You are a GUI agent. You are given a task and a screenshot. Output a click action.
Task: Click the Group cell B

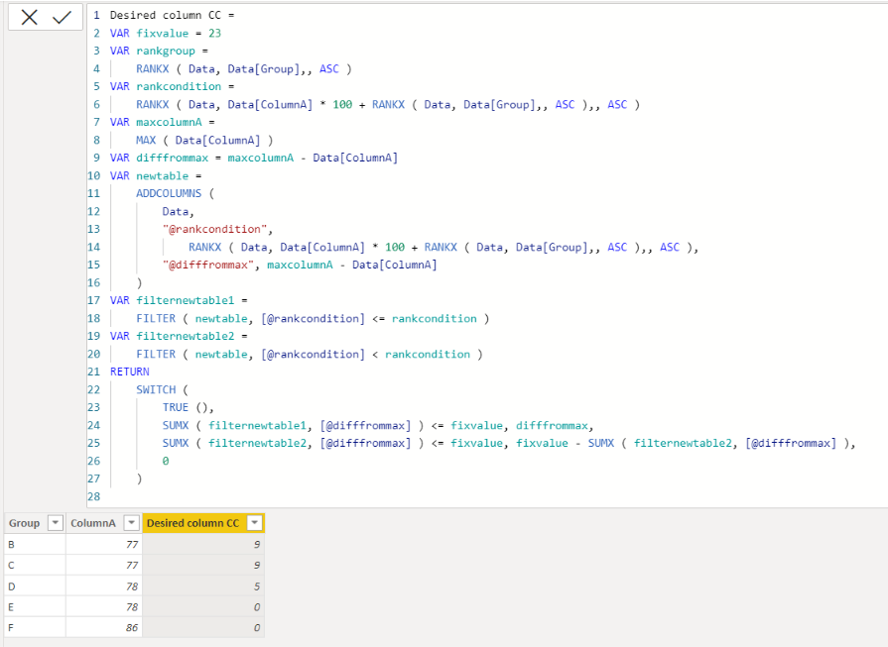tap(35, 544)
